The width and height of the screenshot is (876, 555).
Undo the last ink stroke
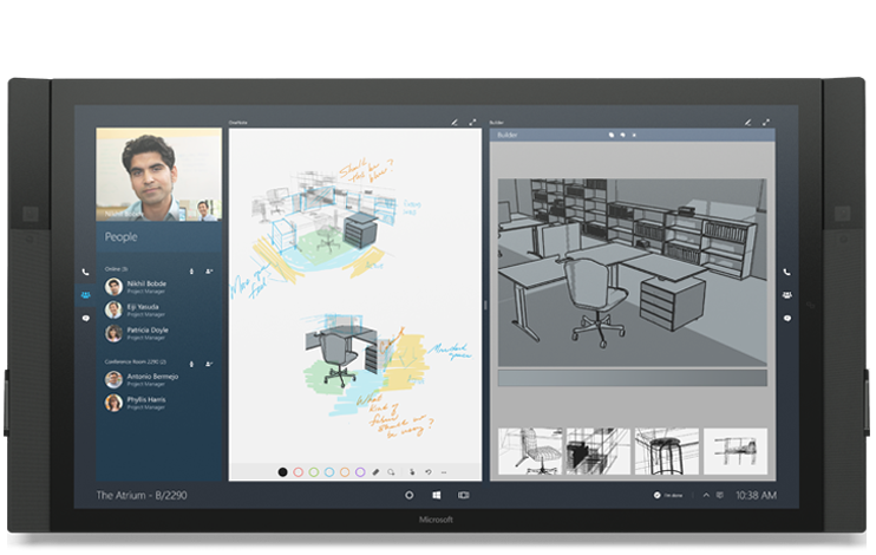[428, 471]
